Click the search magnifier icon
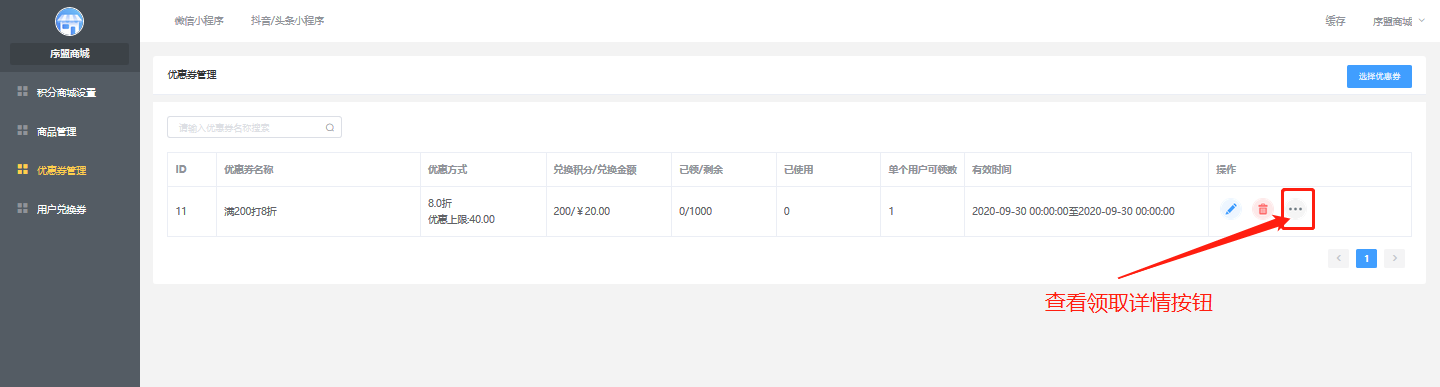The height and width of the screenshot is (387, 1440). 330,128
